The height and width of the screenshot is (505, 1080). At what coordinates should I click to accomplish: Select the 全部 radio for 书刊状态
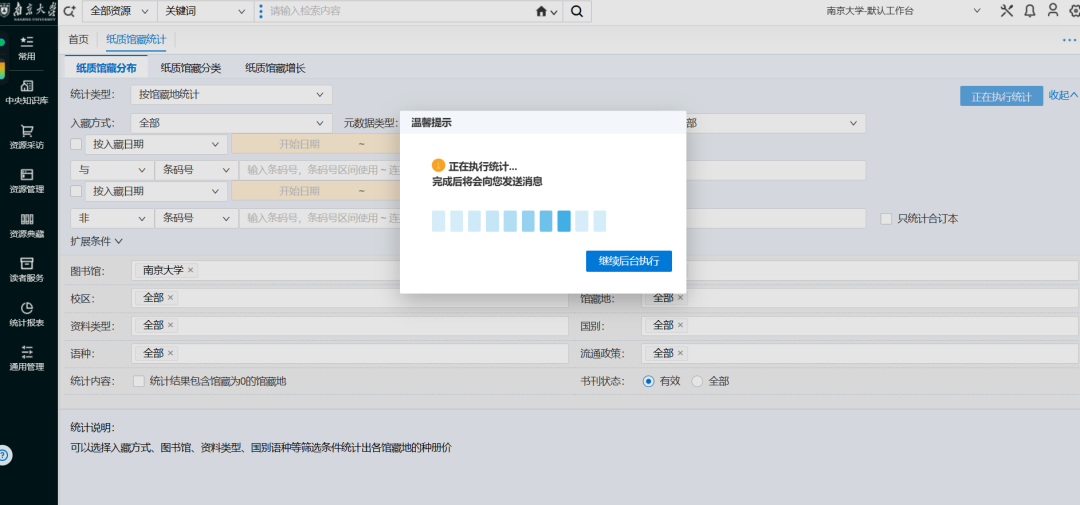tap(697, 381)
